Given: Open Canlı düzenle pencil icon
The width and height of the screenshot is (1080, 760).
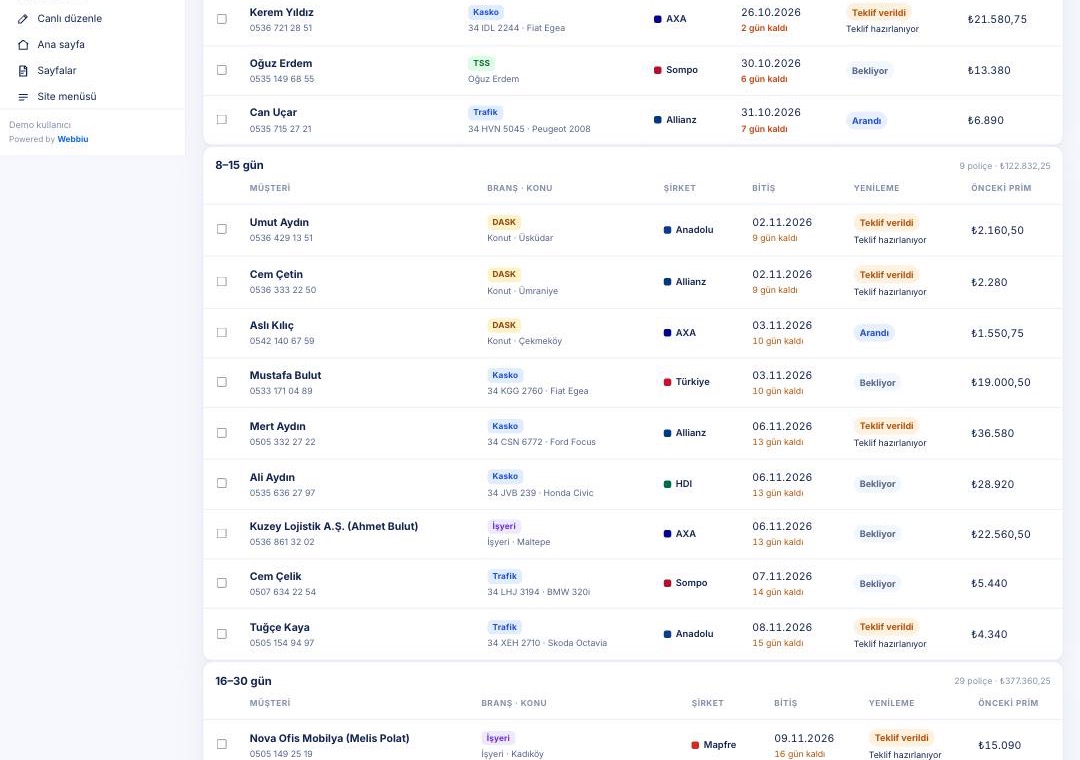Looking at the screenshot, I should (x=23, y=19).
